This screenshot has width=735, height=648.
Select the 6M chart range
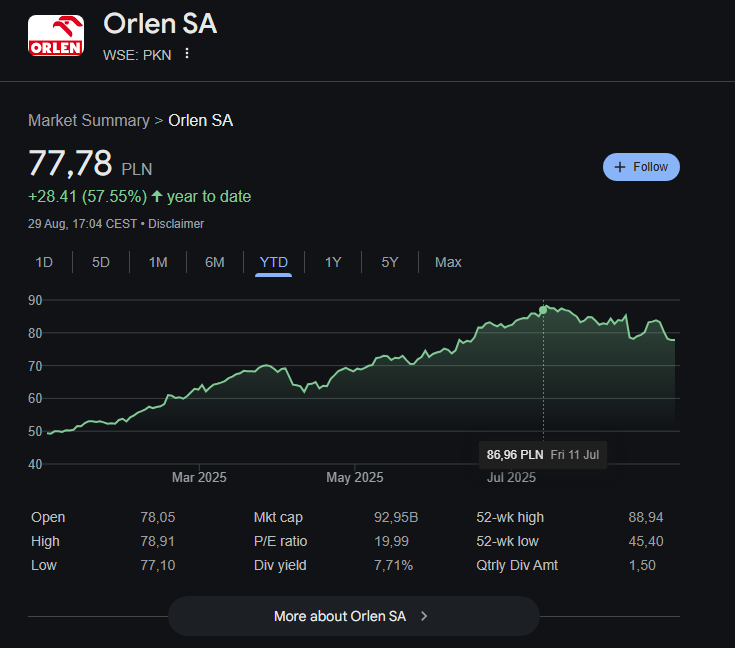tap(215, 262)
